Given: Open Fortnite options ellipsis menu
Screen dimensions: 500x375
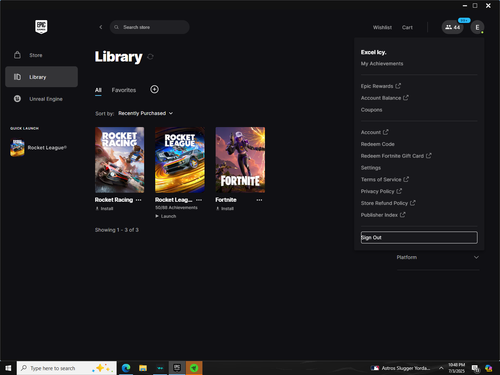Looking at the screenshot, I should point(259,200).
